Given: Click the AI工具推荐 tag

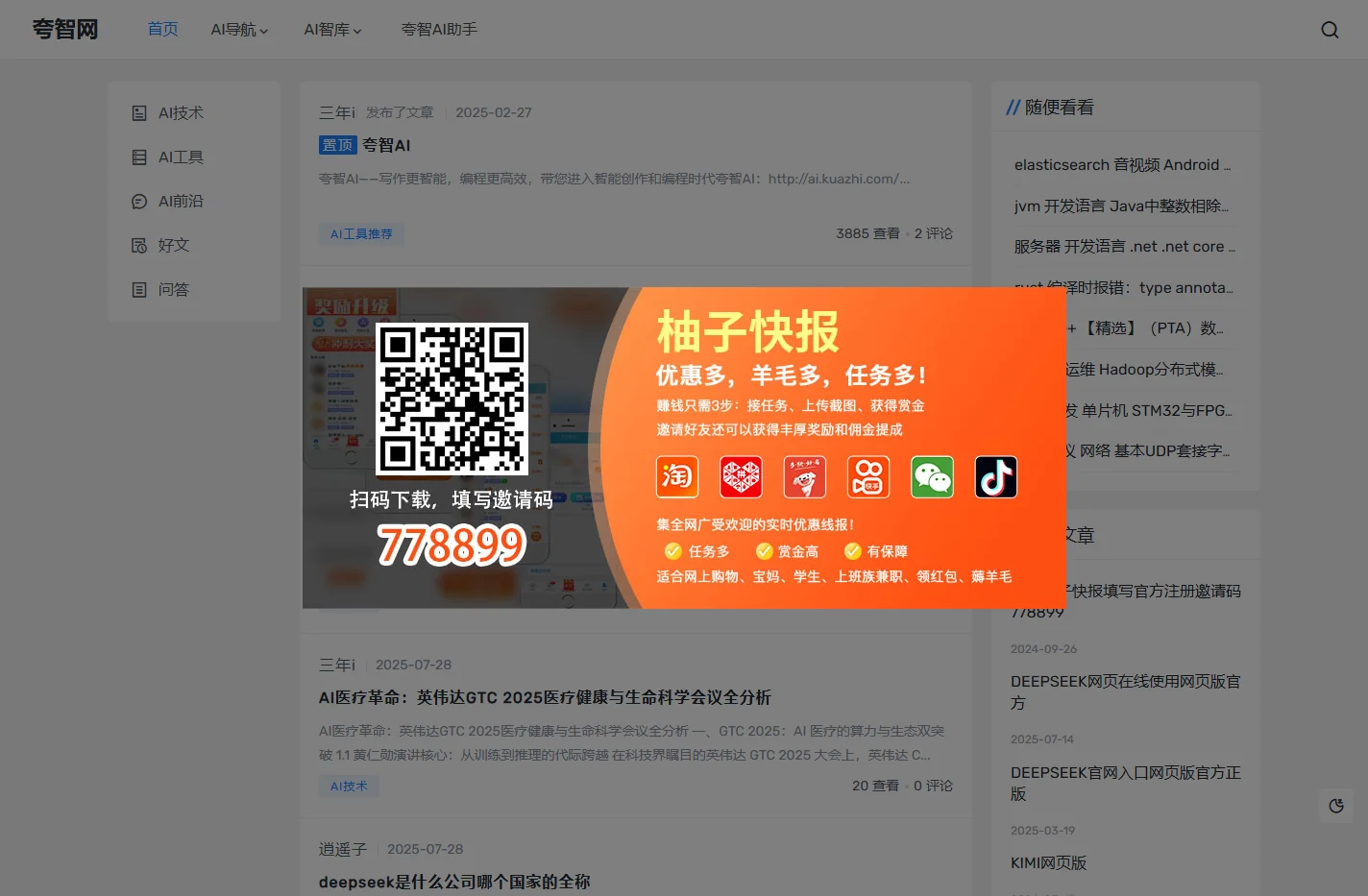Looking at the screenshot, I should pos(361,233).
